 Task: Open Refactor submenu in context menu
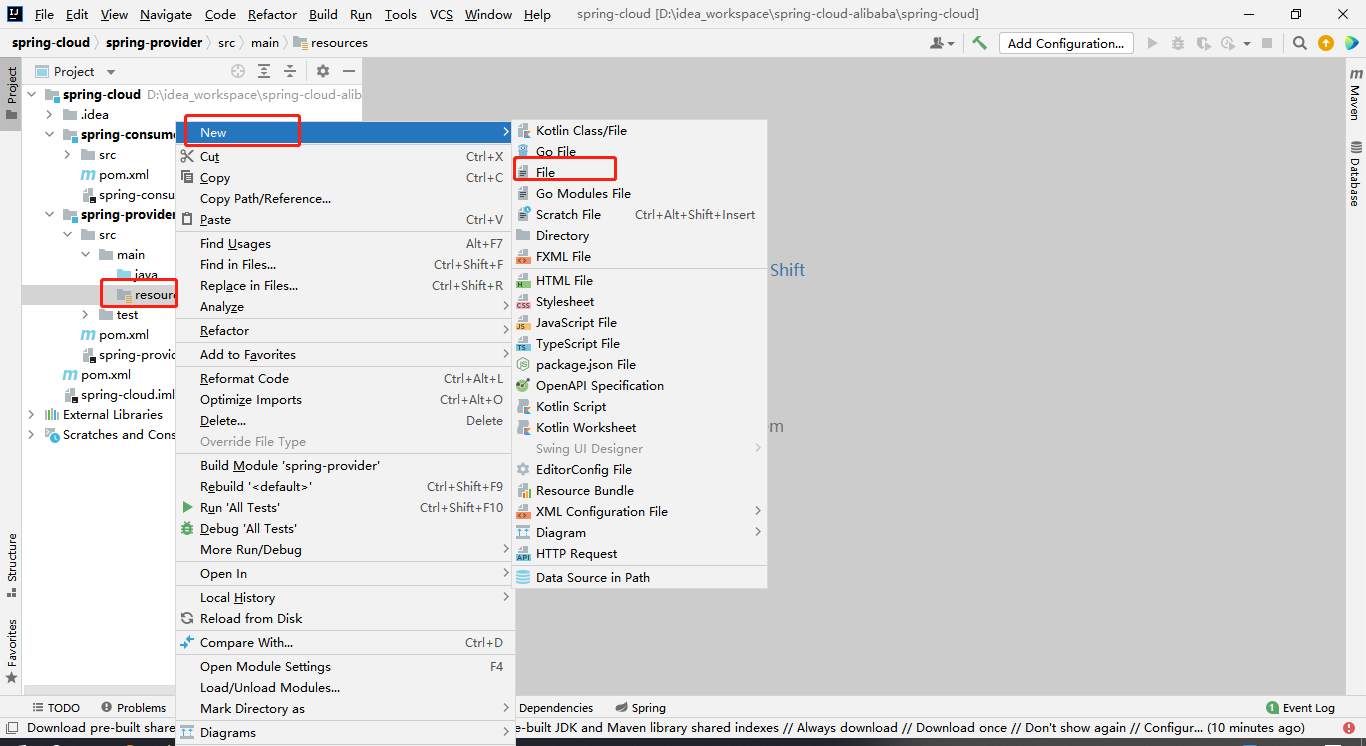(x=344, y=331)
